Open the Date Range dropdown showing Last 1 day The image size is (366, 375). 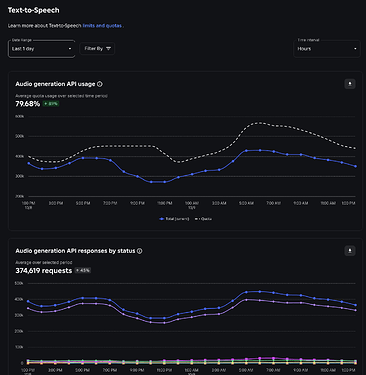click(41, 49)
